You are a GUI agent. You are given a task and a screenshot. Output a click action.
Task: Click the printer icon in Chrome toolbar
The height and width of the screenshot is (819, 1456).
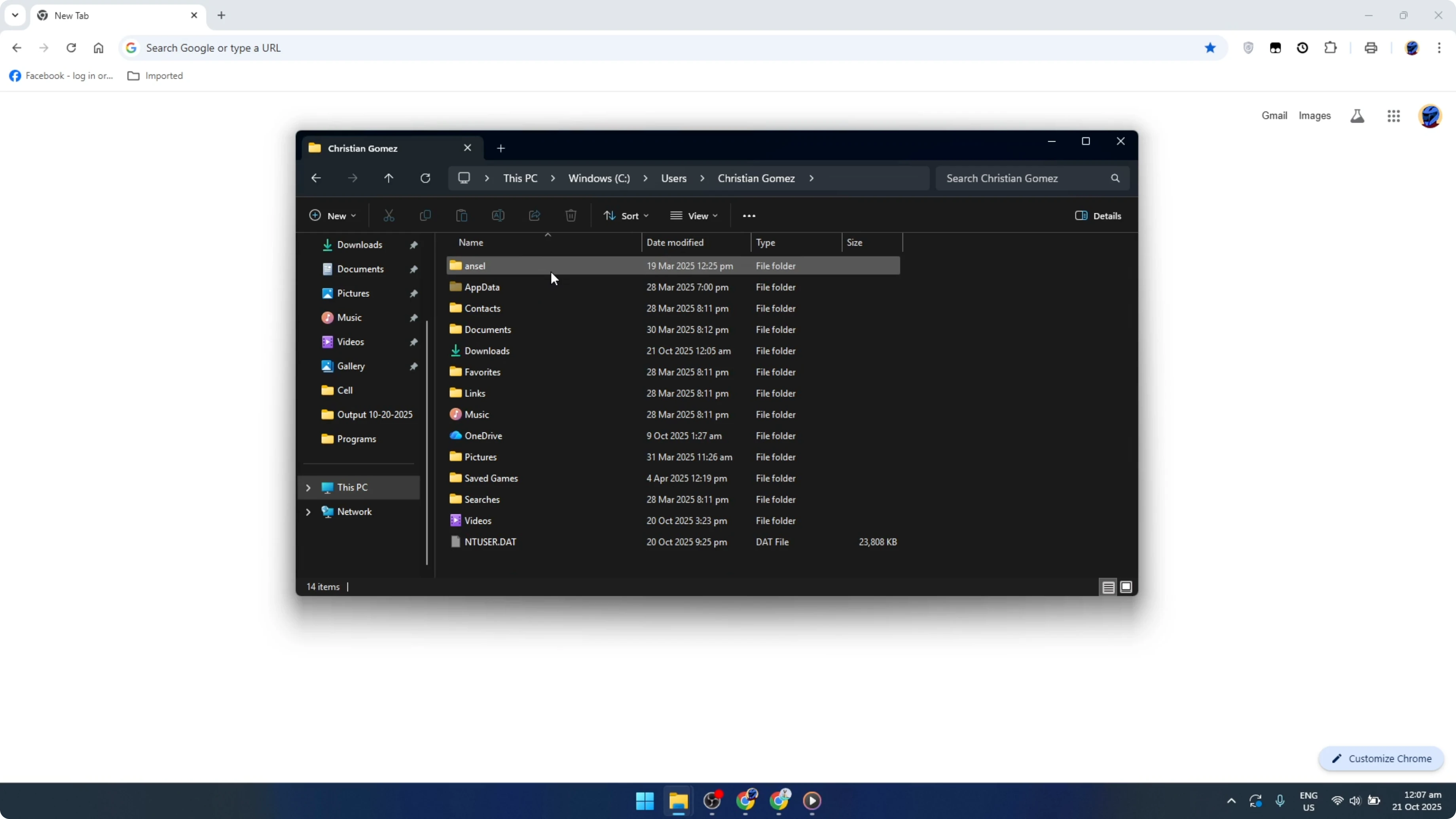click(1371, 48)
